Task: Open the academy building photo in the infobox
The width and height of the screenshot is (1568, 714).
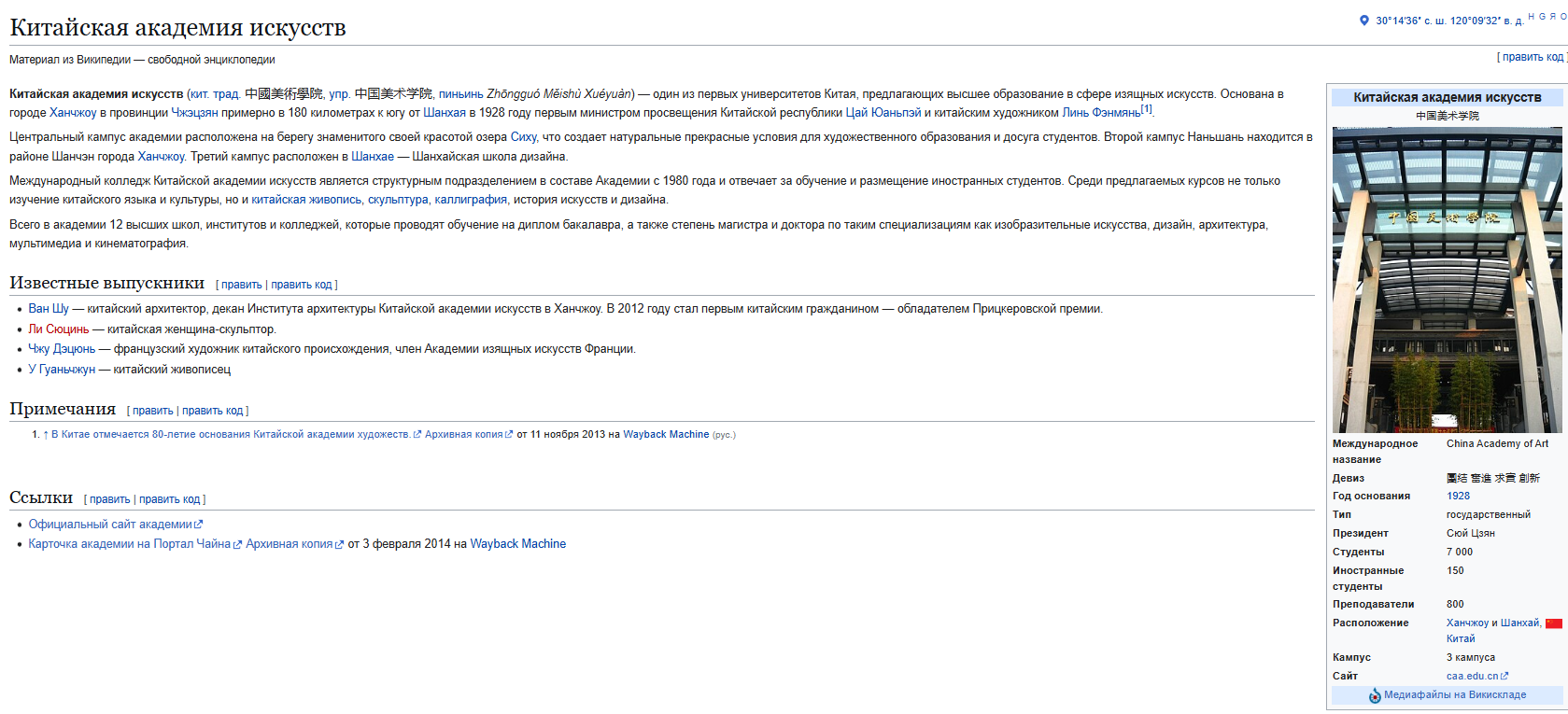Action: pos(1447,280)
